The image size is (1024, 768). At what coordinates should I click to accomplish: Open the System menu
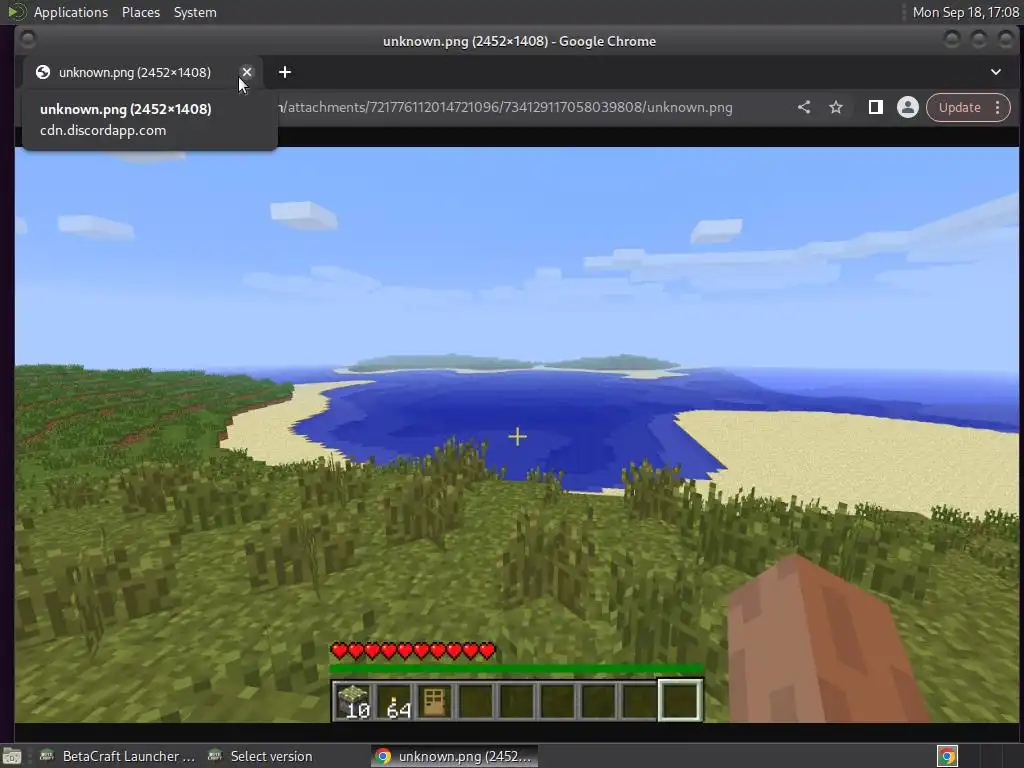pyautogui.click(x=195, y=12)
